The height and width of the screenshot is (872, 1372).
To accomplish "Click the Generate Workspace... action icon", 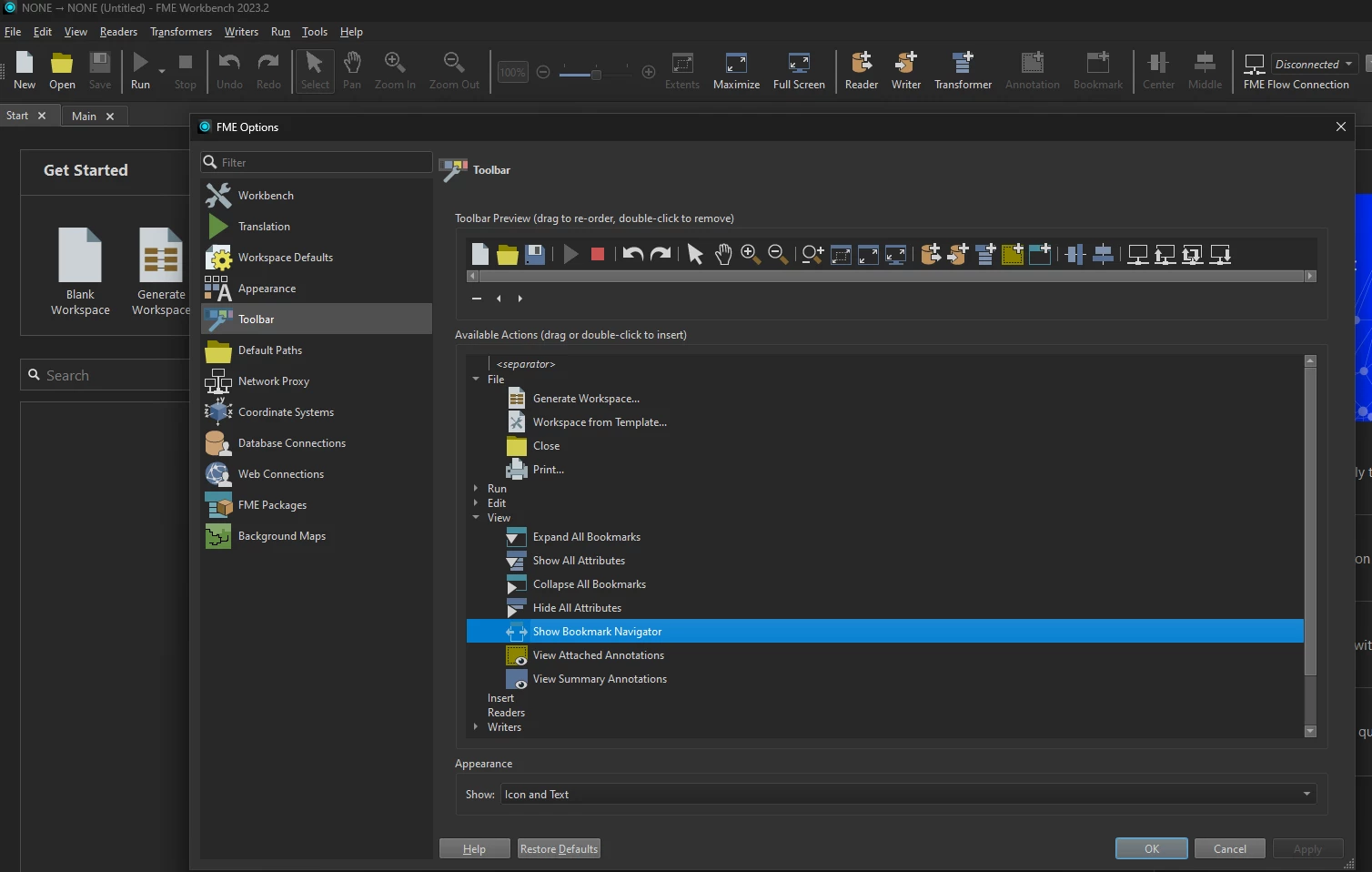I will [517, 398].
